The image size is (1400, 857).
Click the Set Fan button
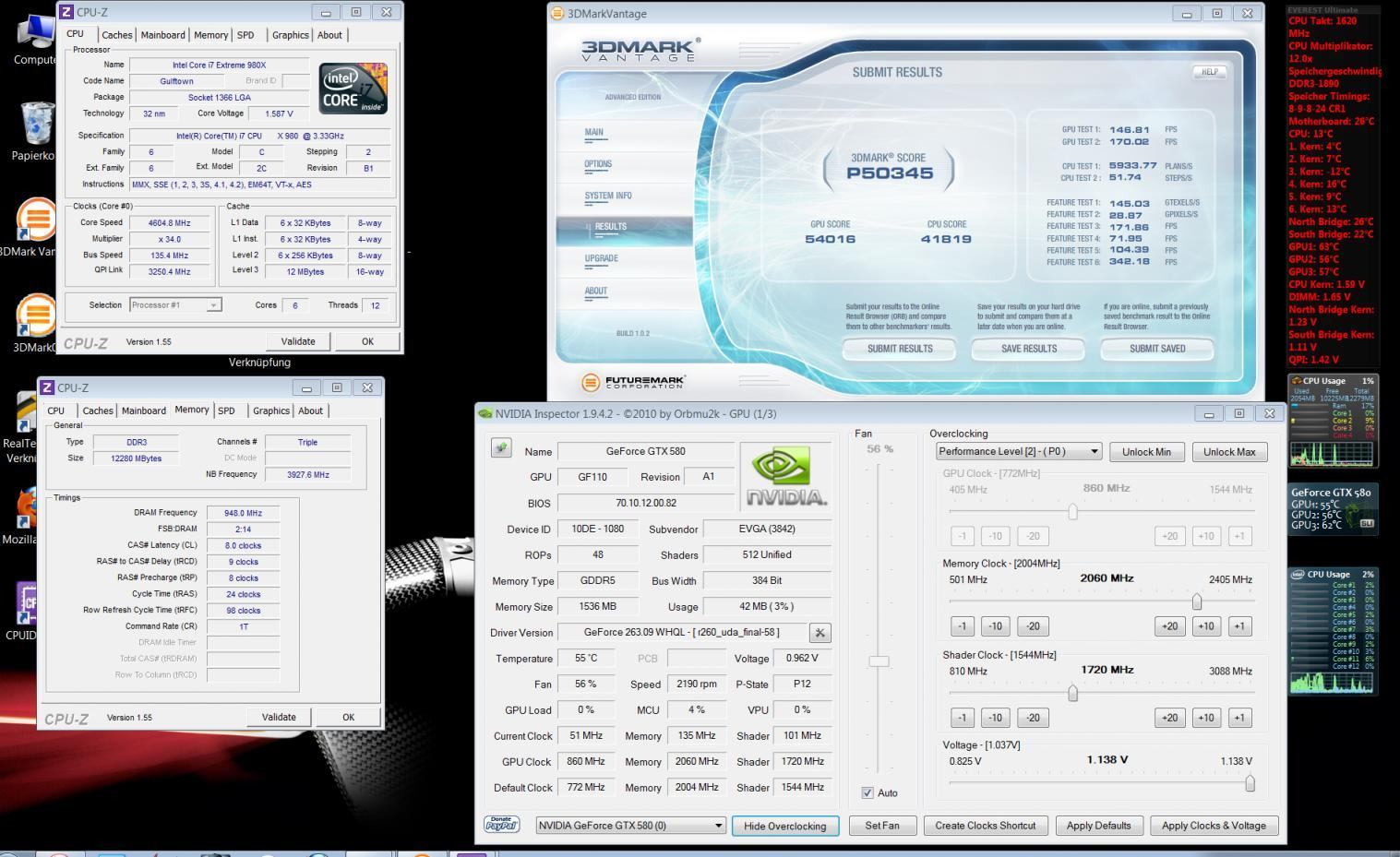882,826
